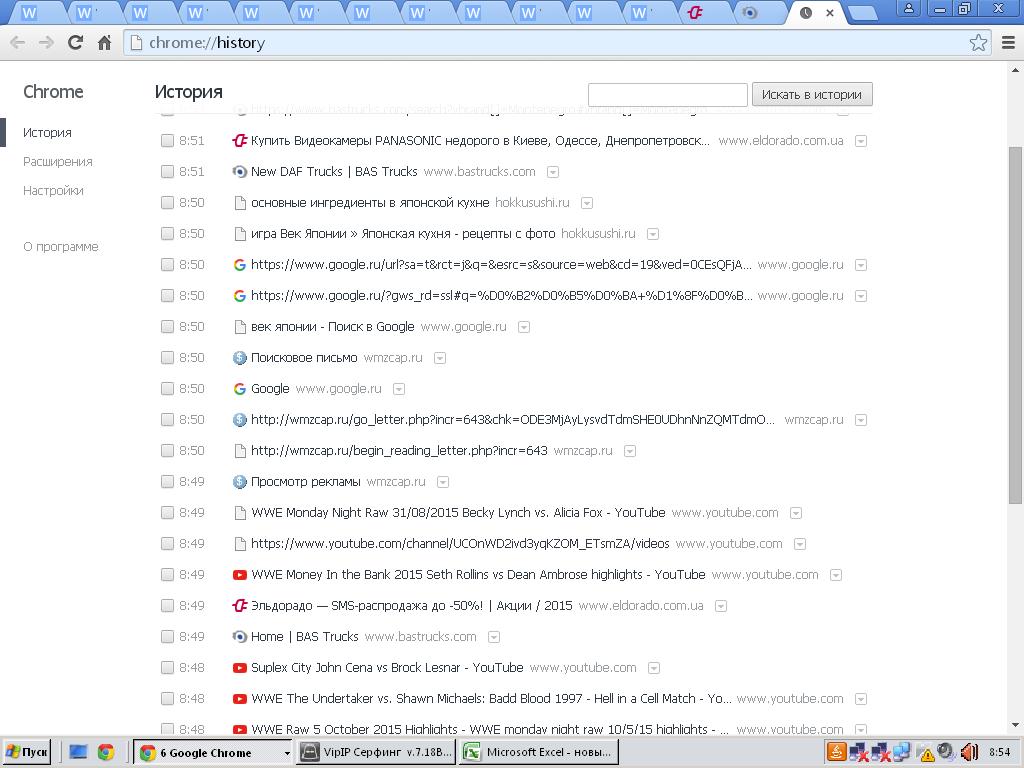
Task: Click the page icon on век японии entry
Action: [x=240, y=327]
